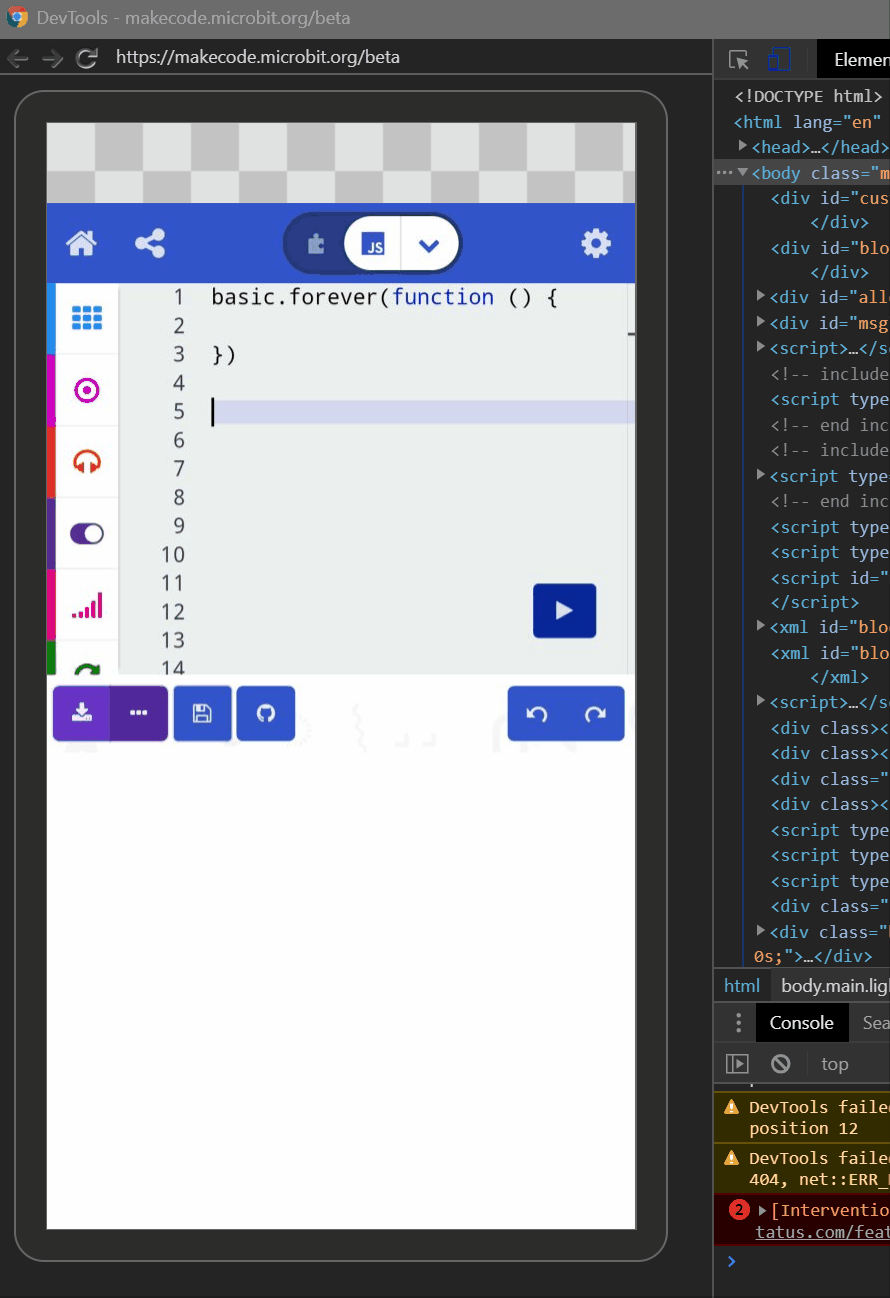Reload the inspected page
This screenshot has width=890, height=1298.
[87, 58]
